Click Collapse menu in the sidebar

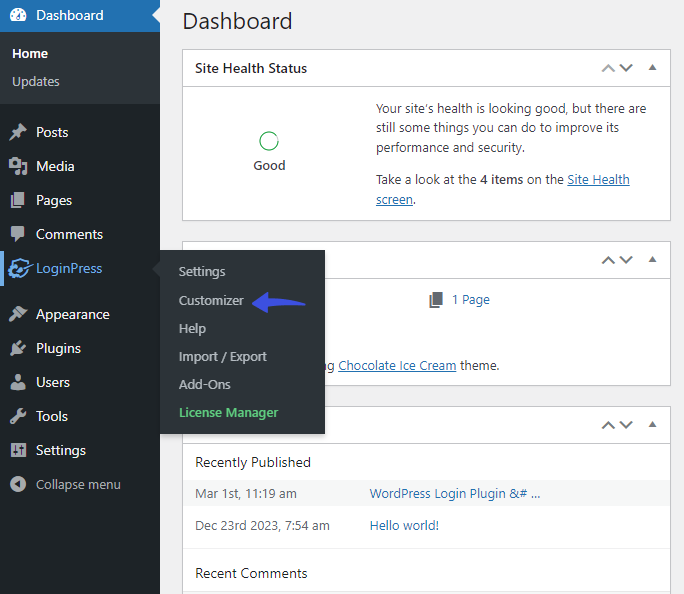click(80, 484)
